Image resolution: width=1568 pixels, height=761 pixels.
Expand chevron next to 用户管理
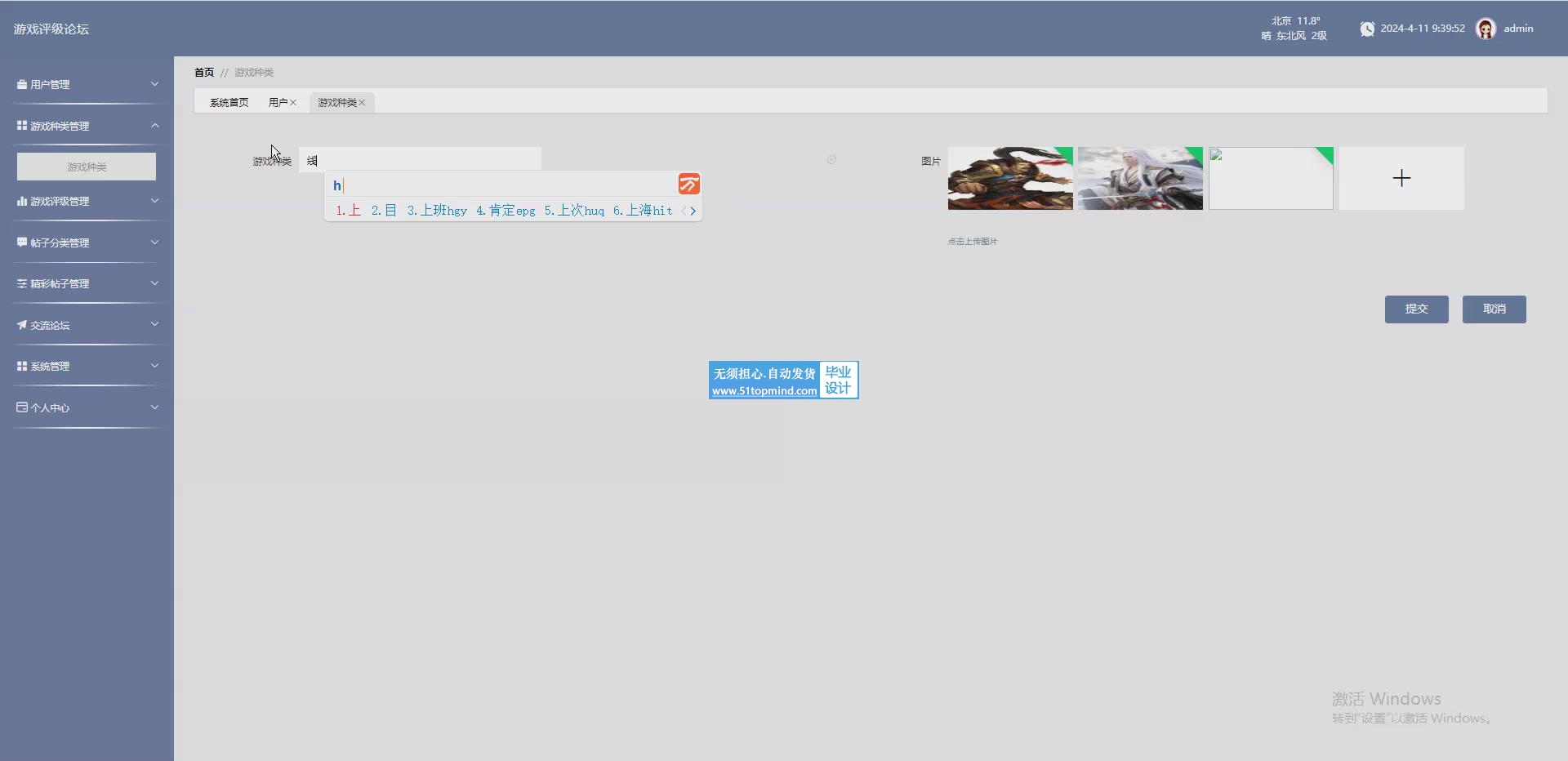154,84
